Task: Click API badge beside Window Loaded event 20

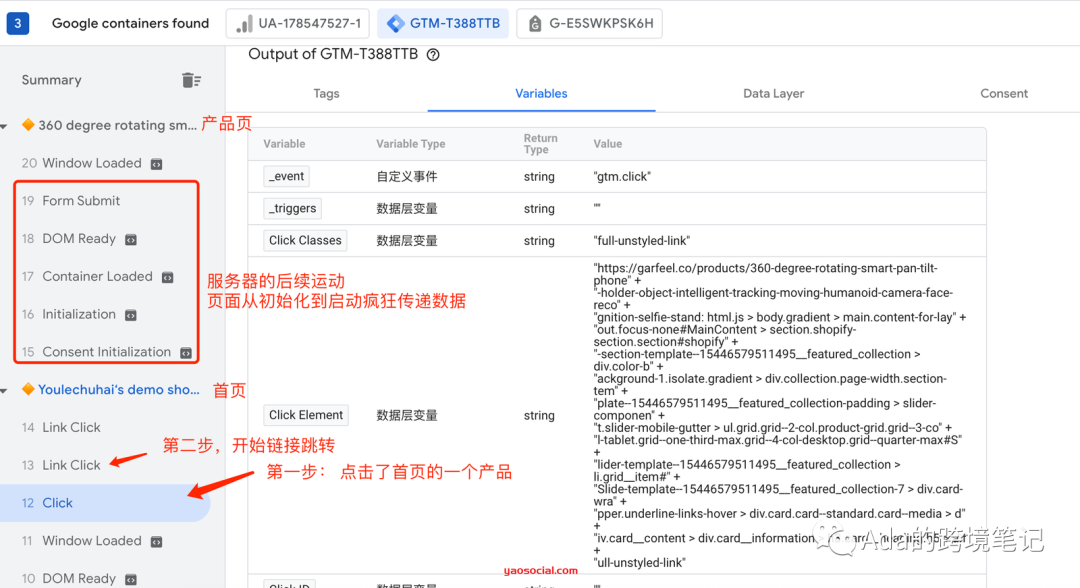Action: (157, 163)
